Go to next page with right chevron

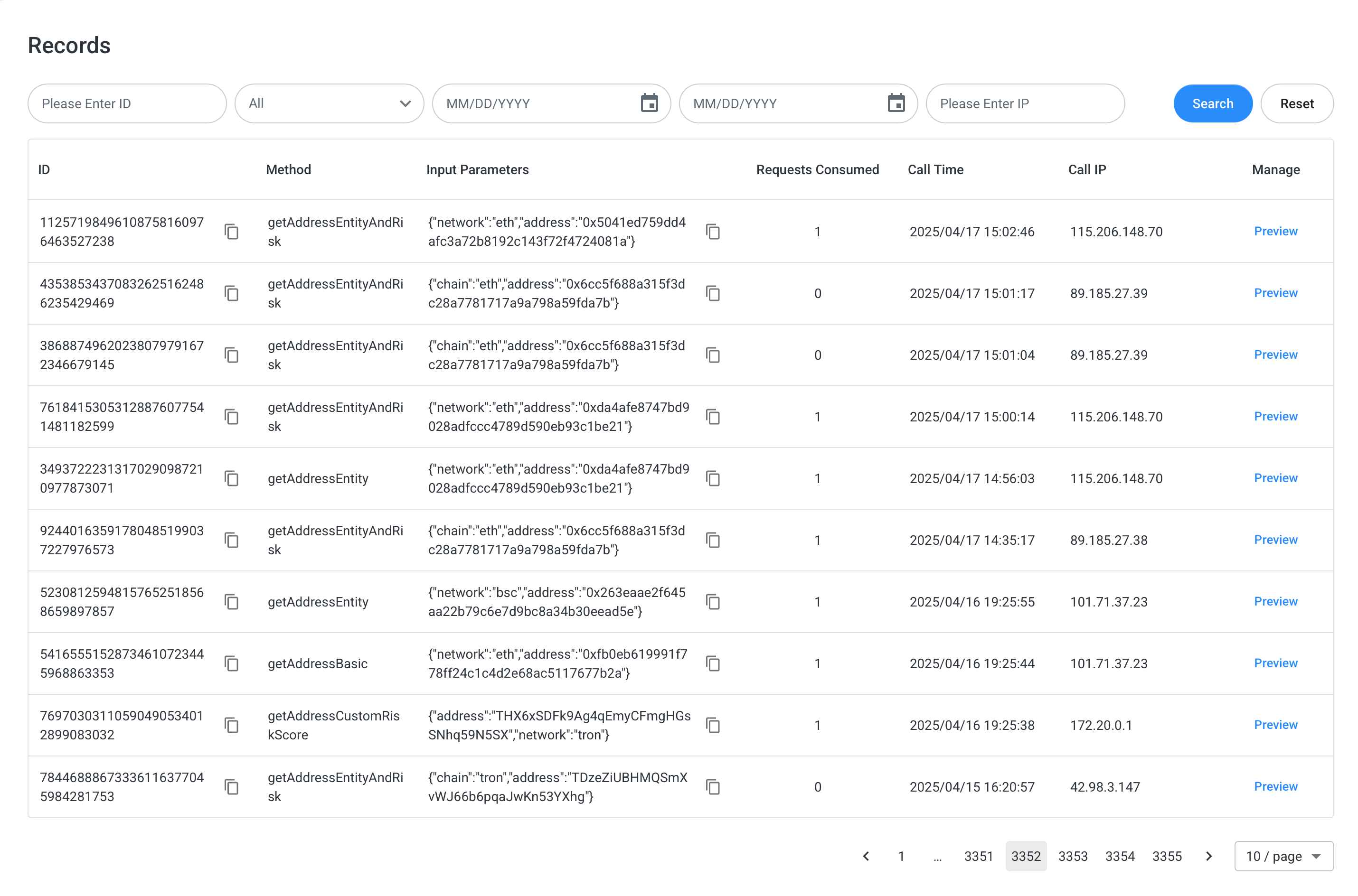click(1209, 856)
